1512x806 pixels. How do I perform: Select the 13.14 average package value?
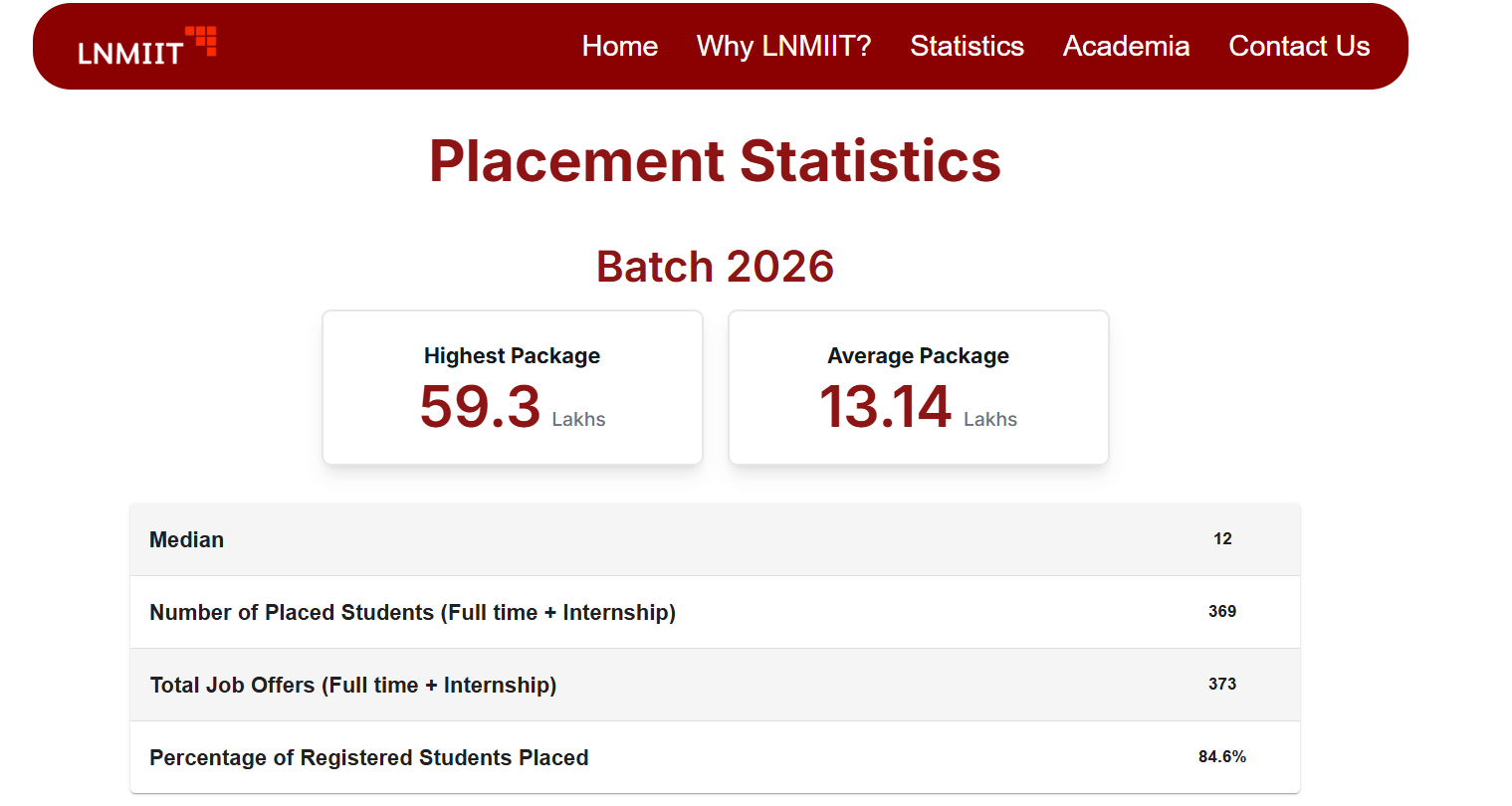[x=885, y=406]
